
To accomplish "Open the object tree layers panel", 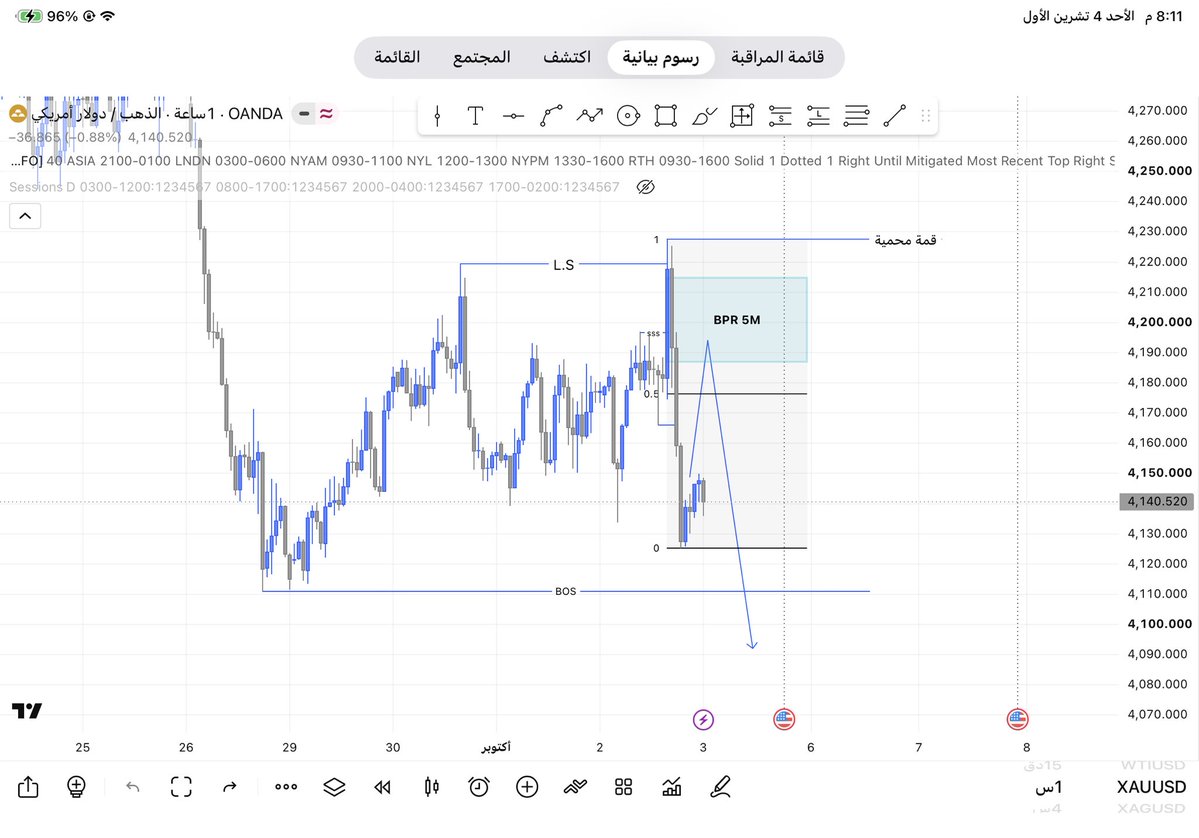I will click(x=334, y=787).
